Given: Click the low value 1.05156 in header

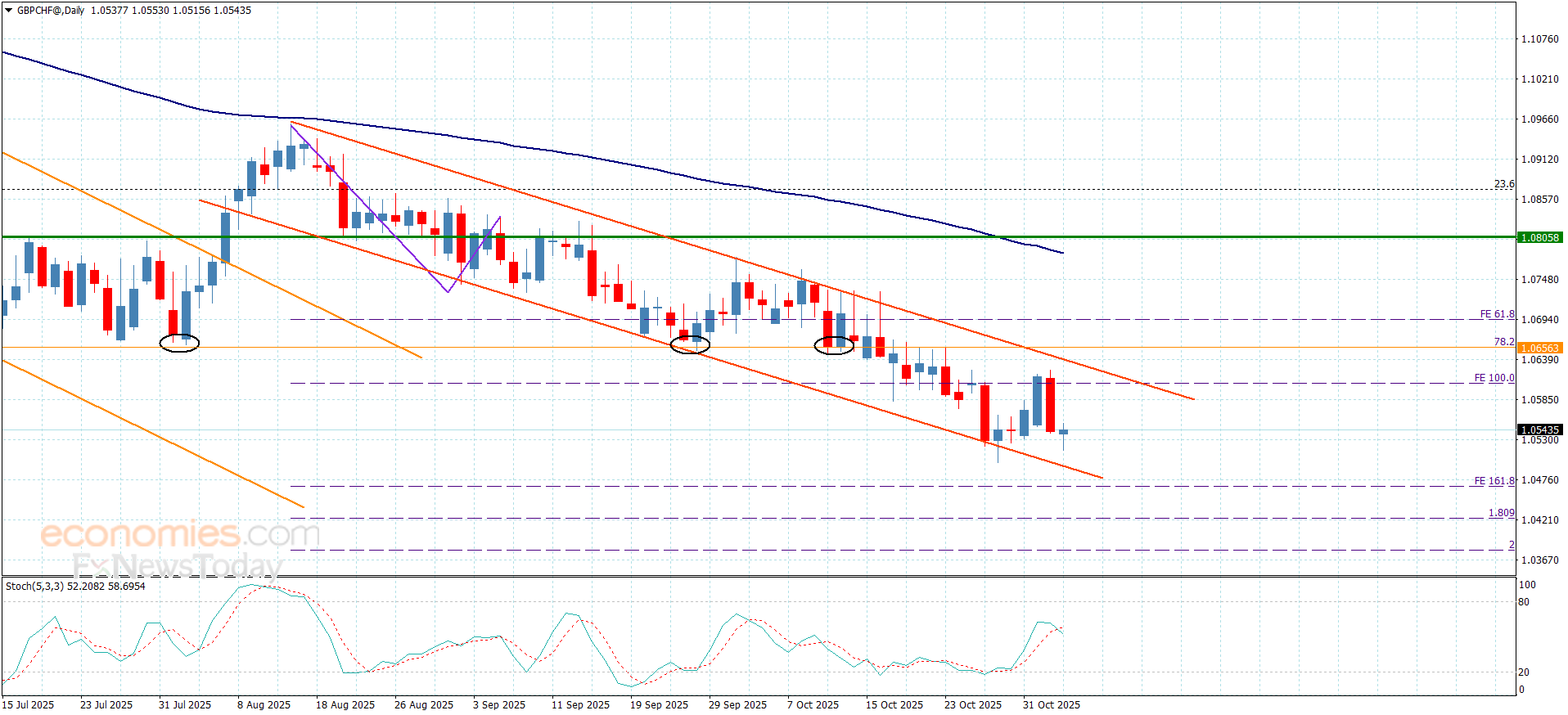Looking at the screenshot, I should tap(191, 11).
